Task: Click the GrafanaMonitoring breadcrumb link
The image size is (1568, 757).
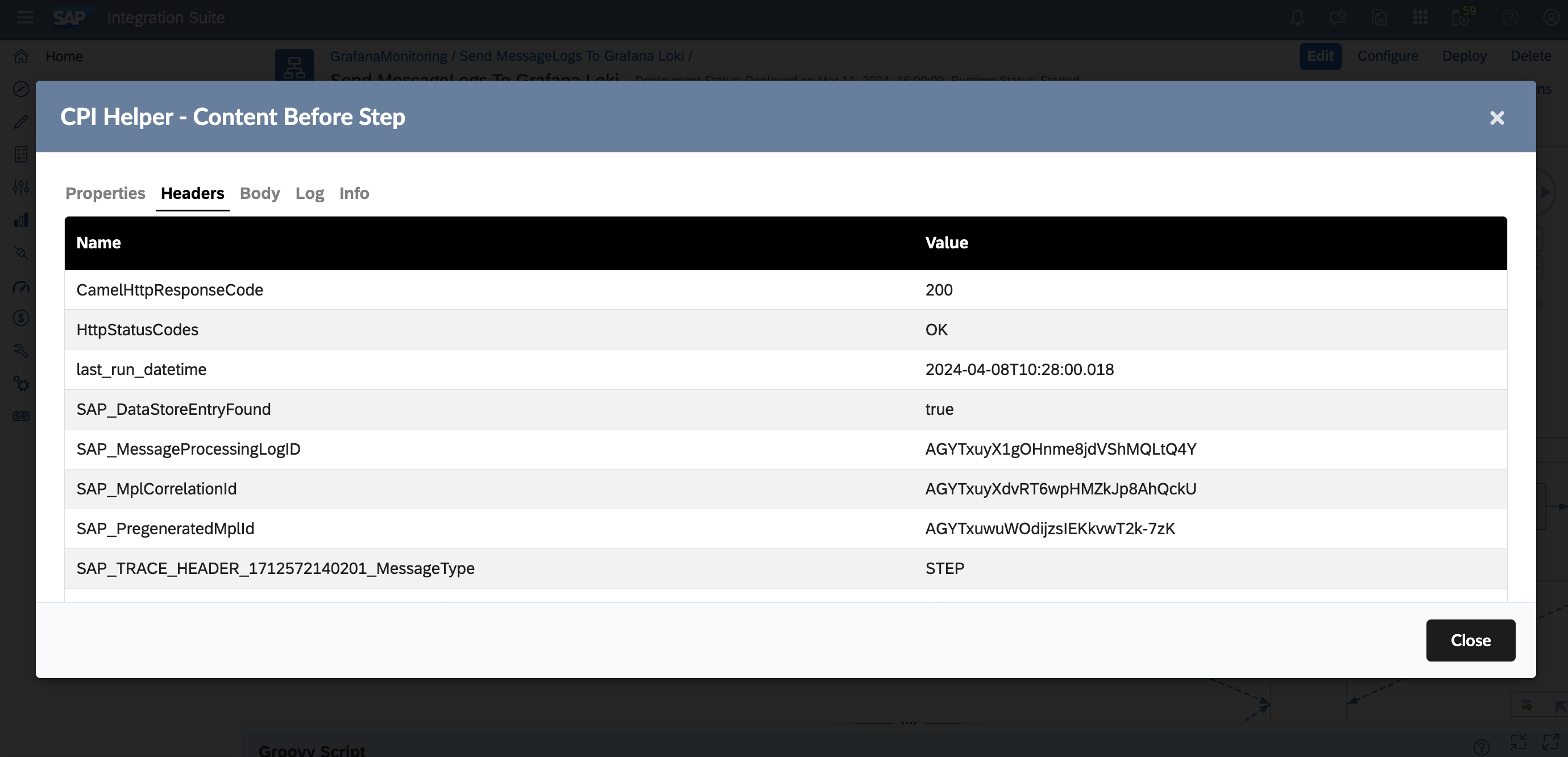Action: pos(388,56)
